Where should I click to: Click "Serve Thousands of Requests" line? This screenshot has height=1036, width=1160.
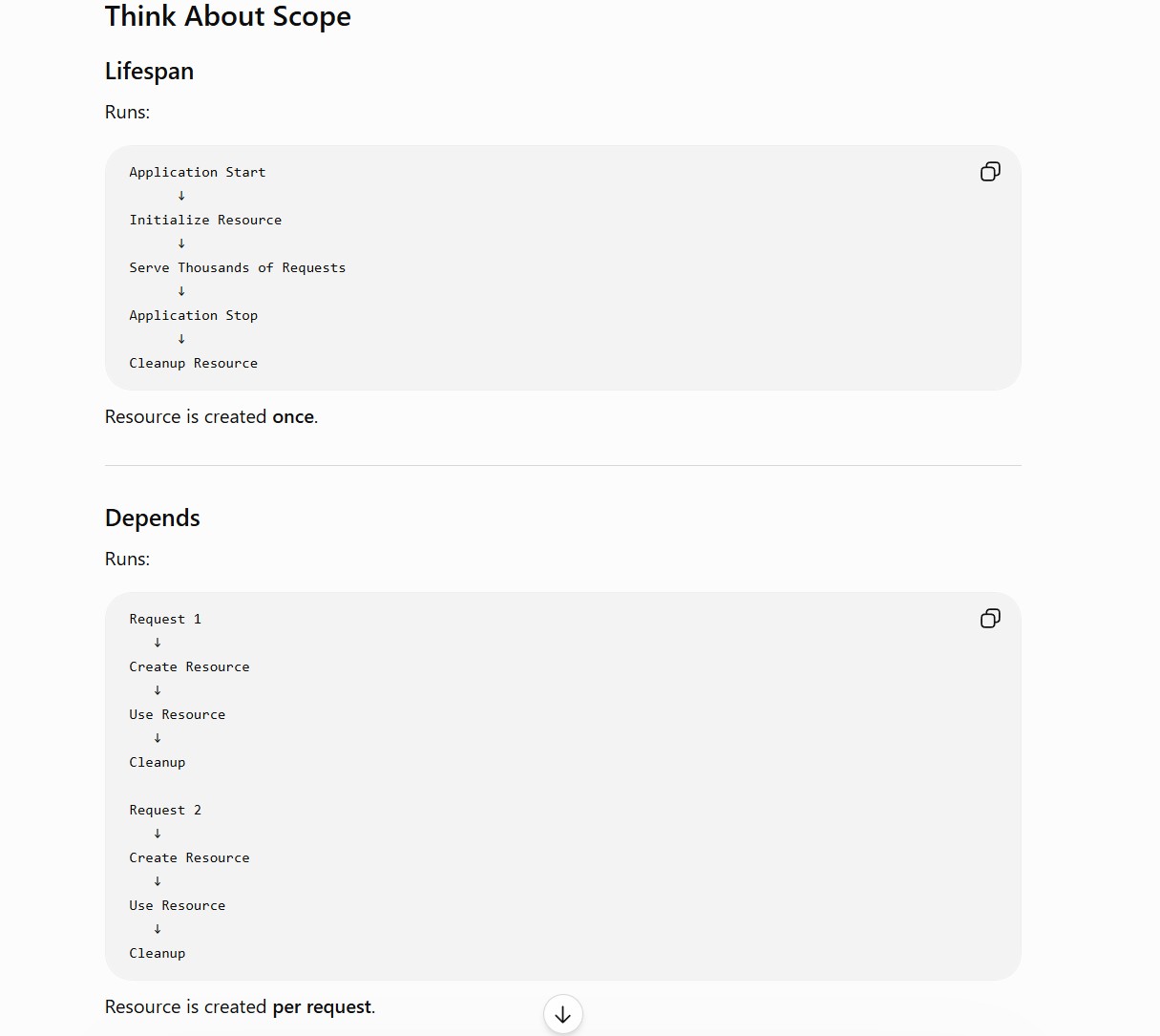(238, 268)
